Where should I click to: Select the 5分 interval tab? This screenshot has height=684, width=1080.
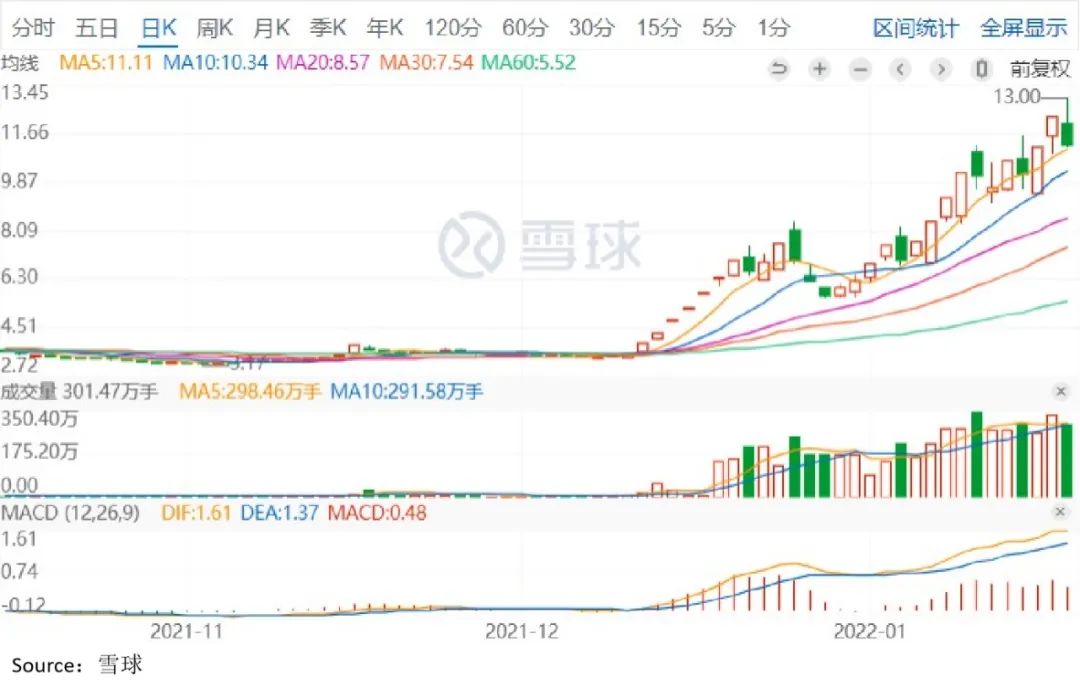point(718,28)
